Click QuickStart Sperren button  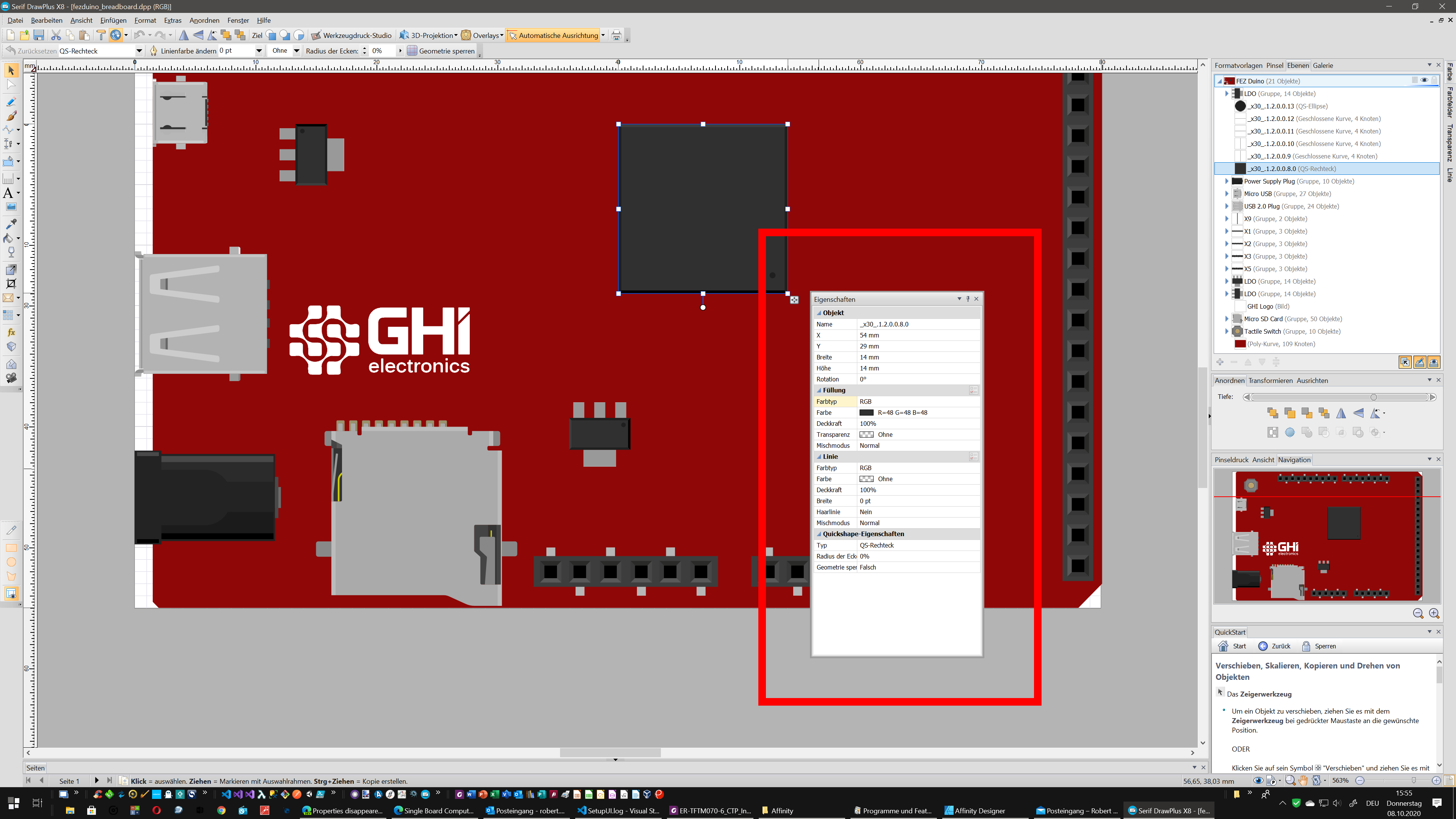[1319, 646]
